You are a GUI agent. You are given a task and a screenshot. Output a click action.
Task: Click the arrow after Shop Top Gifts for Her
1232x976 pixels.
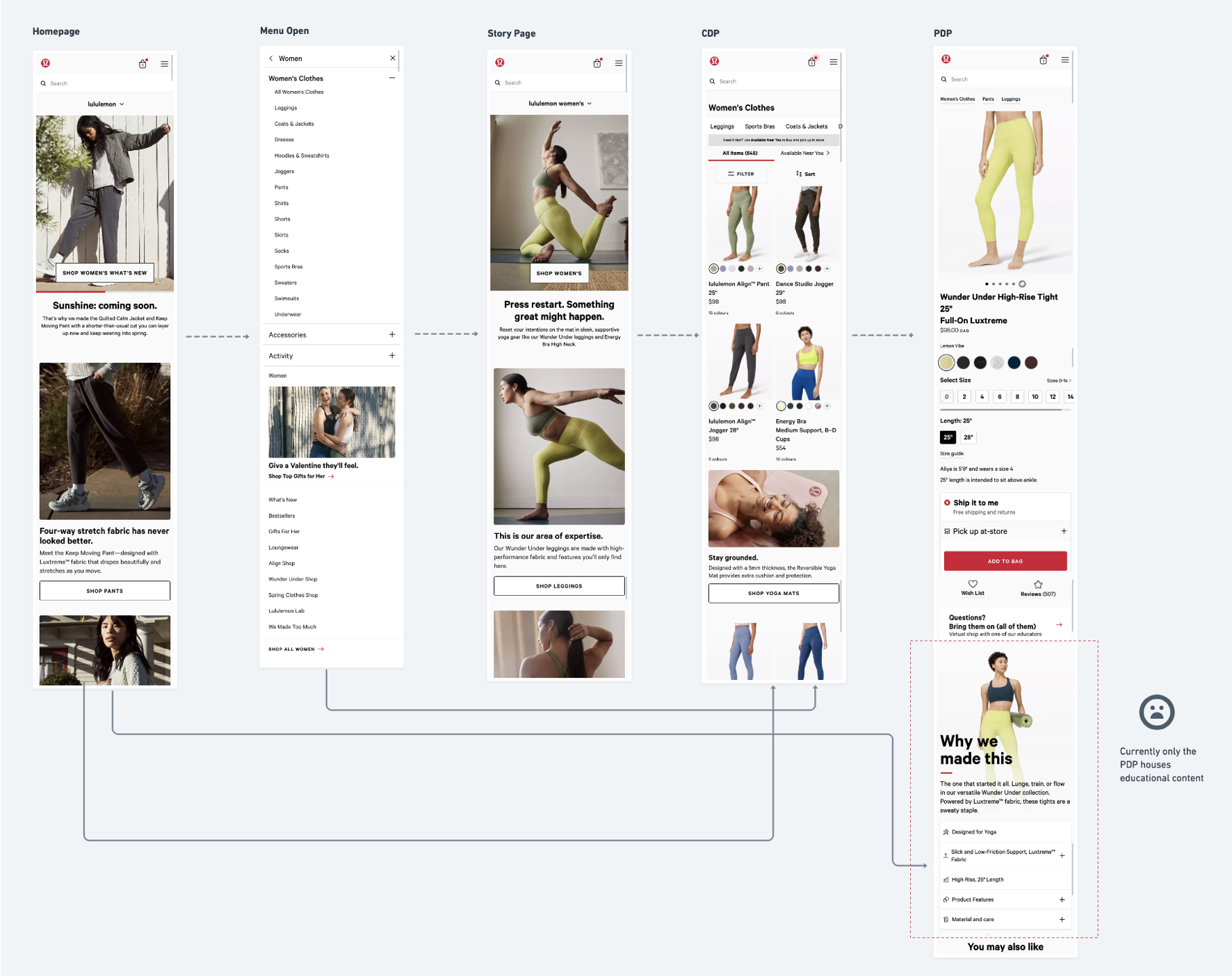[x=331, y=476]
